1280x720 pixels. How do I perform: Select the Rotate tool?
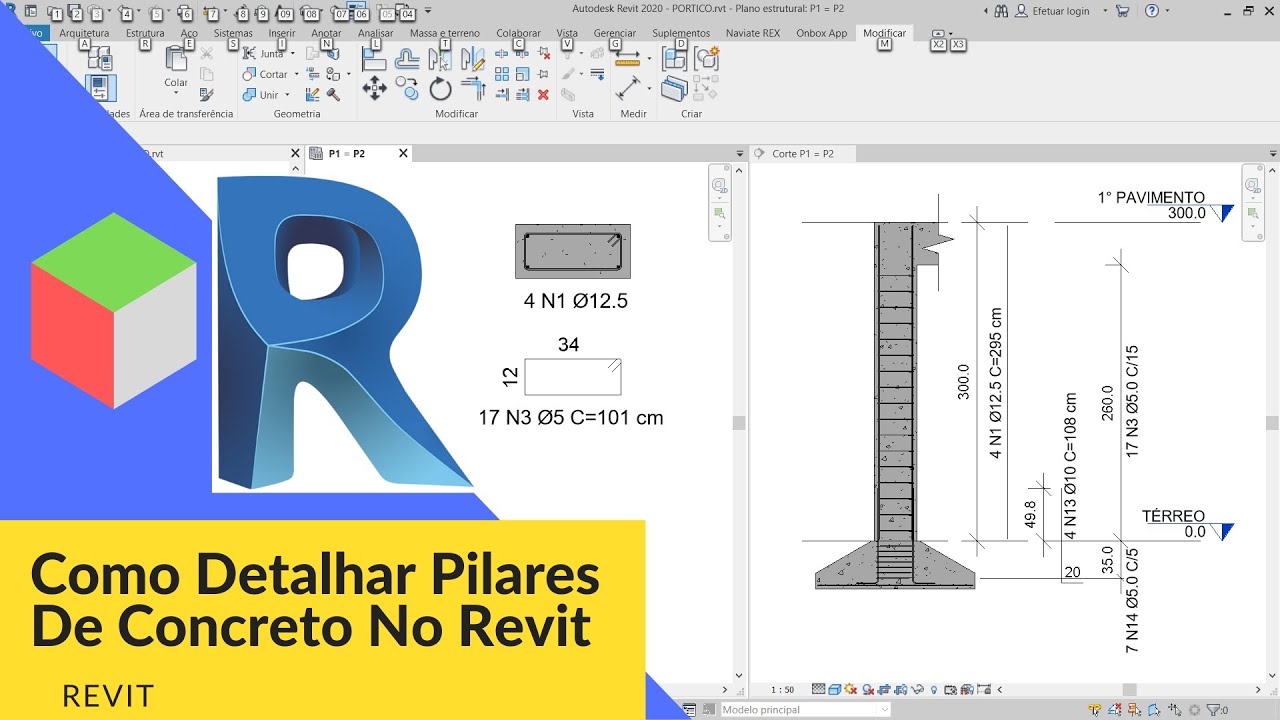440,88
